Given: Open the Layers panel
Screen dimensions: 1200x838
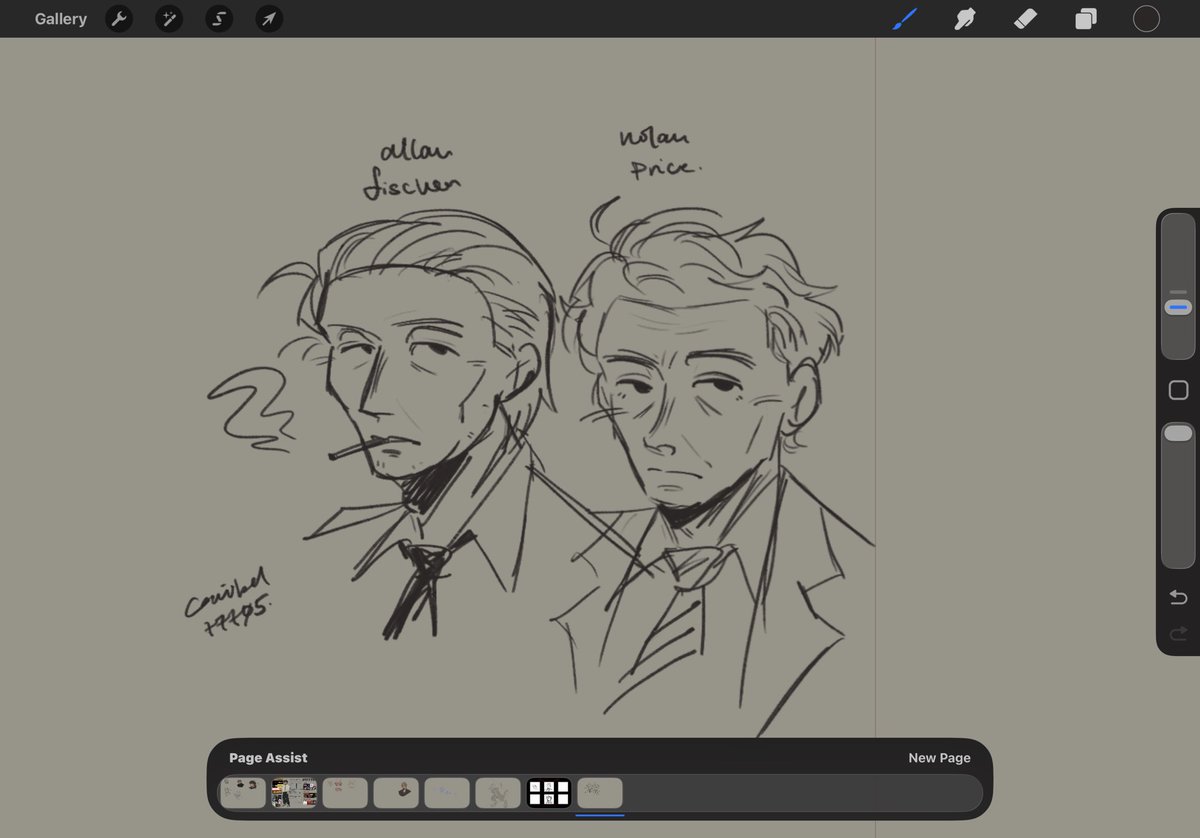Looking at the screenshot, I should tap(1086, 19).
